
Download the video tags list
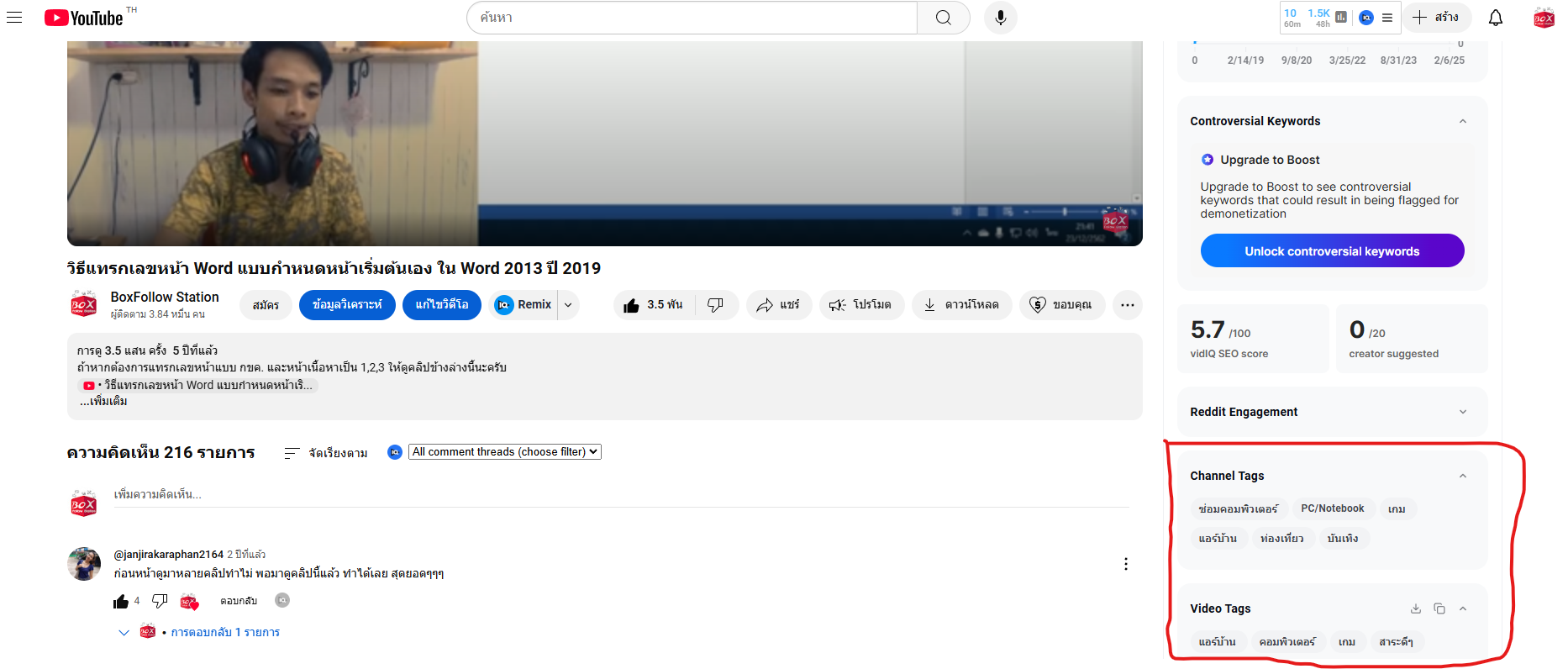(x=1415, y=608)
